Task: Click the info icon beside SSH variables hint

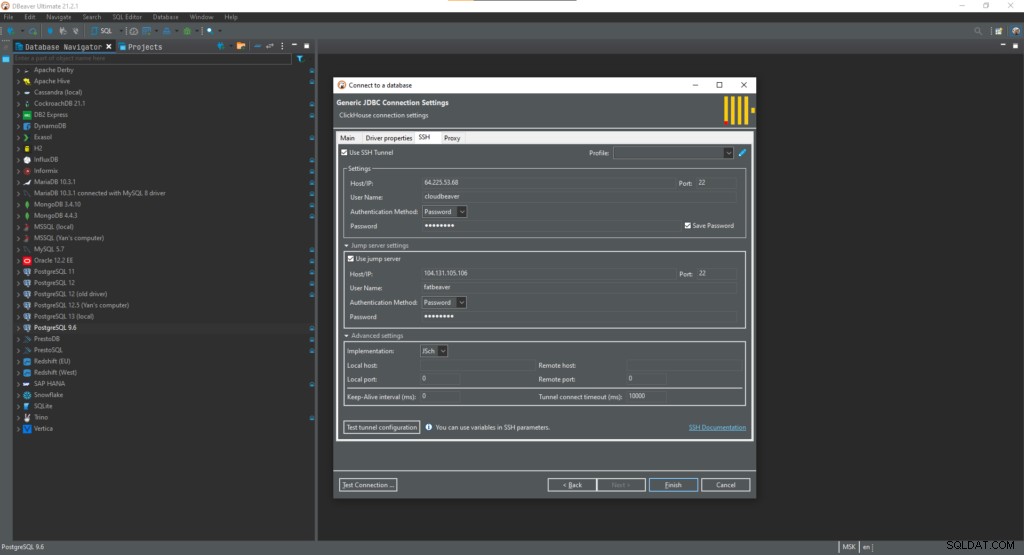Action: point(428,427)
